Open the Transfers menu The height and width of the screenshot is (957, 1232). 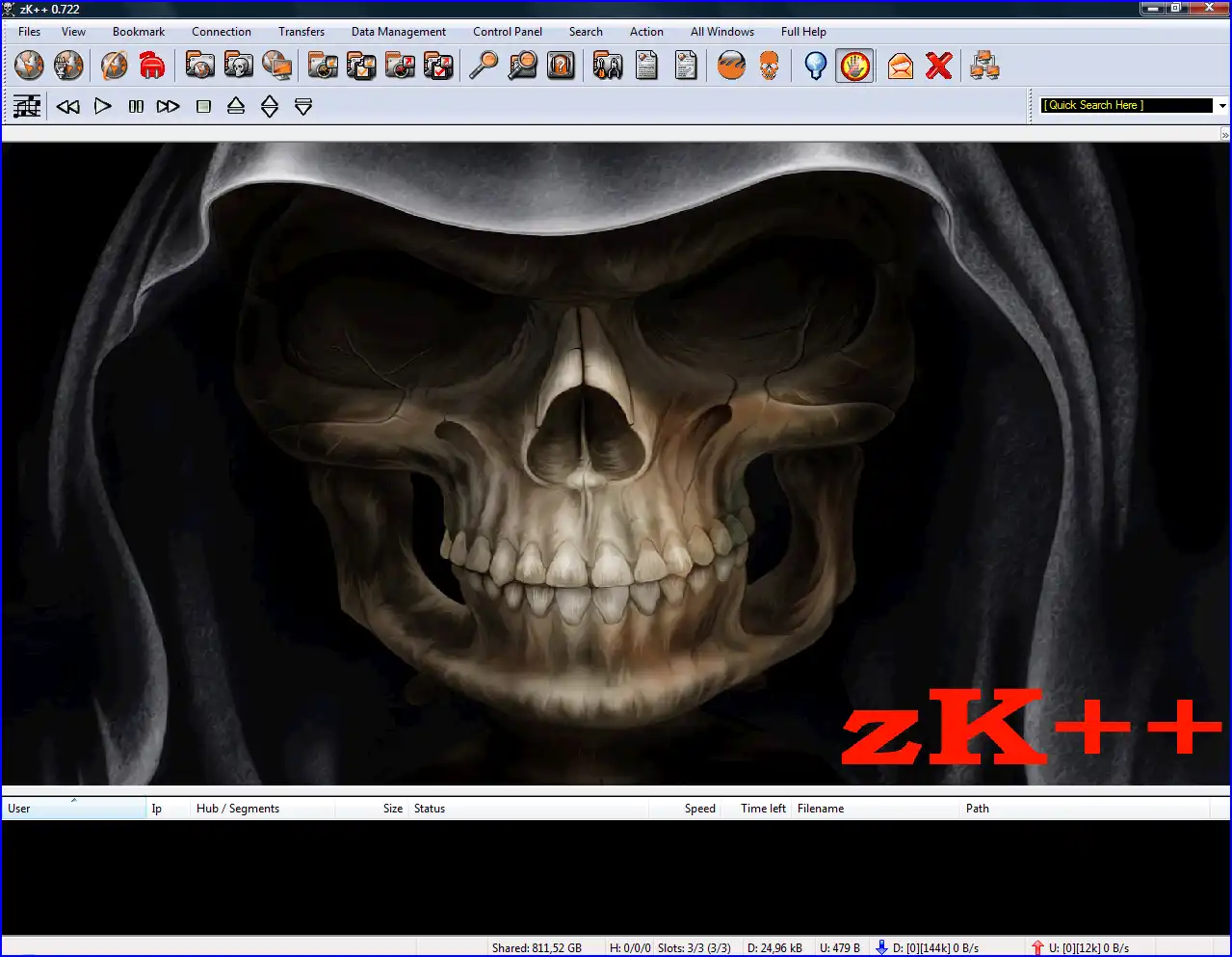pyautogui.click(x=301, y=31)
